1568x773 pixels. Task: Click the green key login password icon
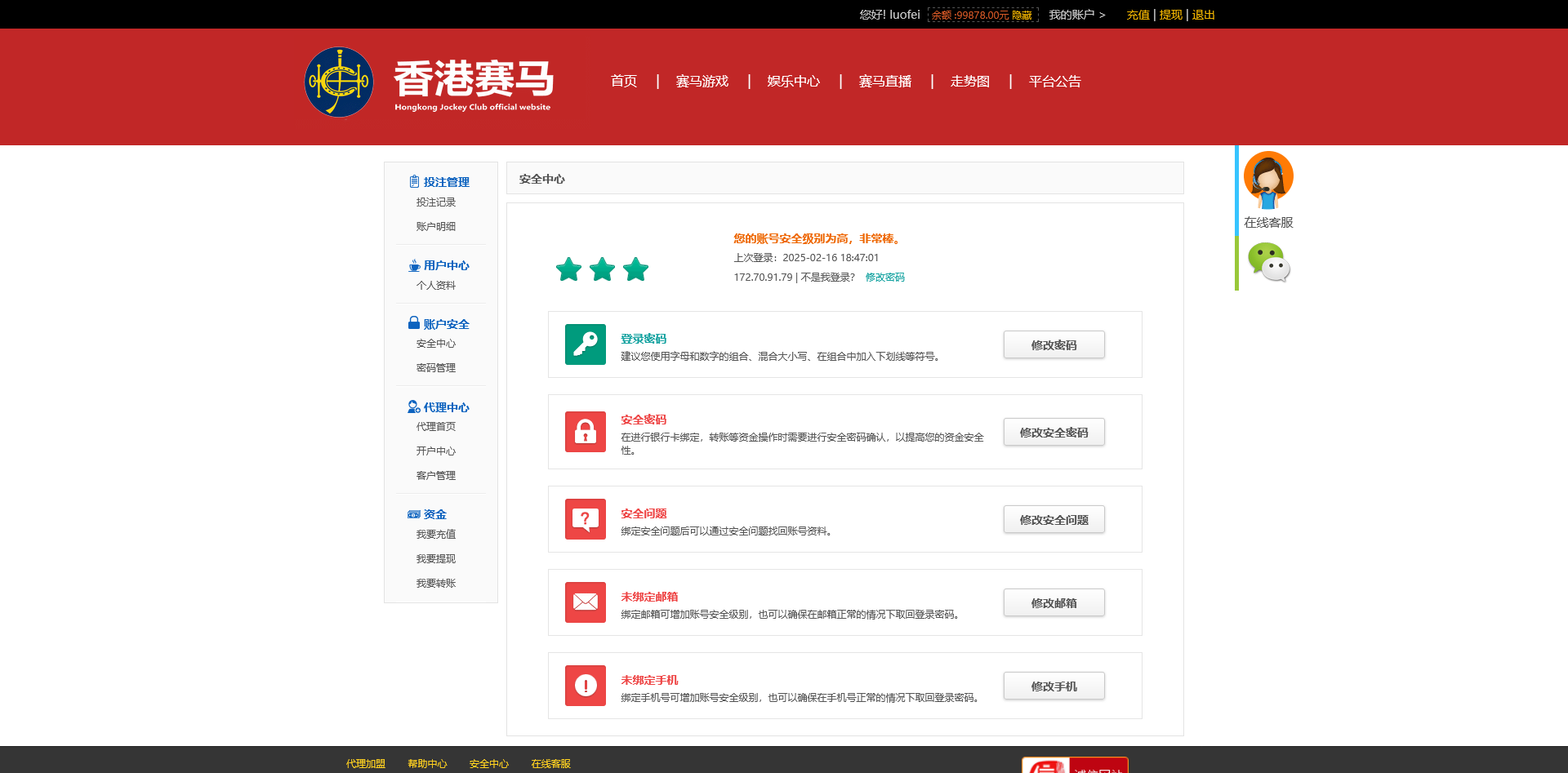(585, 344)
